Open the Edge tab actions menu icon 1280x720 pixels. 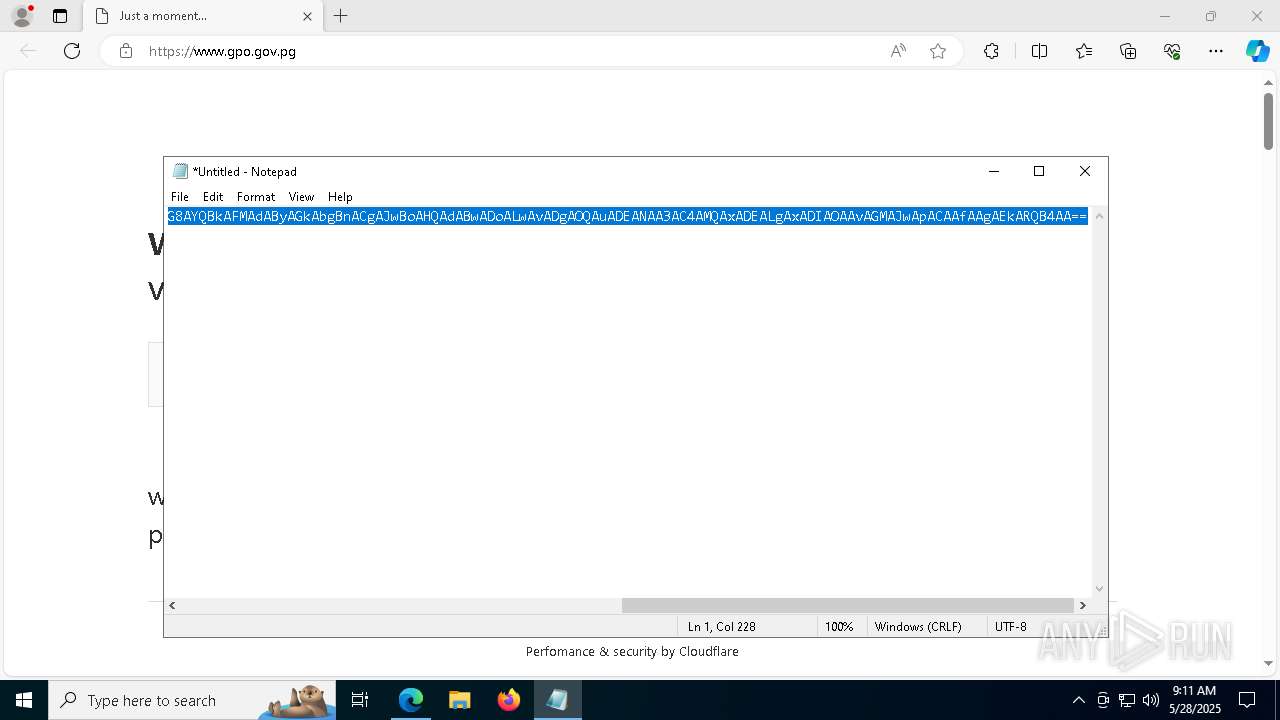[x=60, y=16]
